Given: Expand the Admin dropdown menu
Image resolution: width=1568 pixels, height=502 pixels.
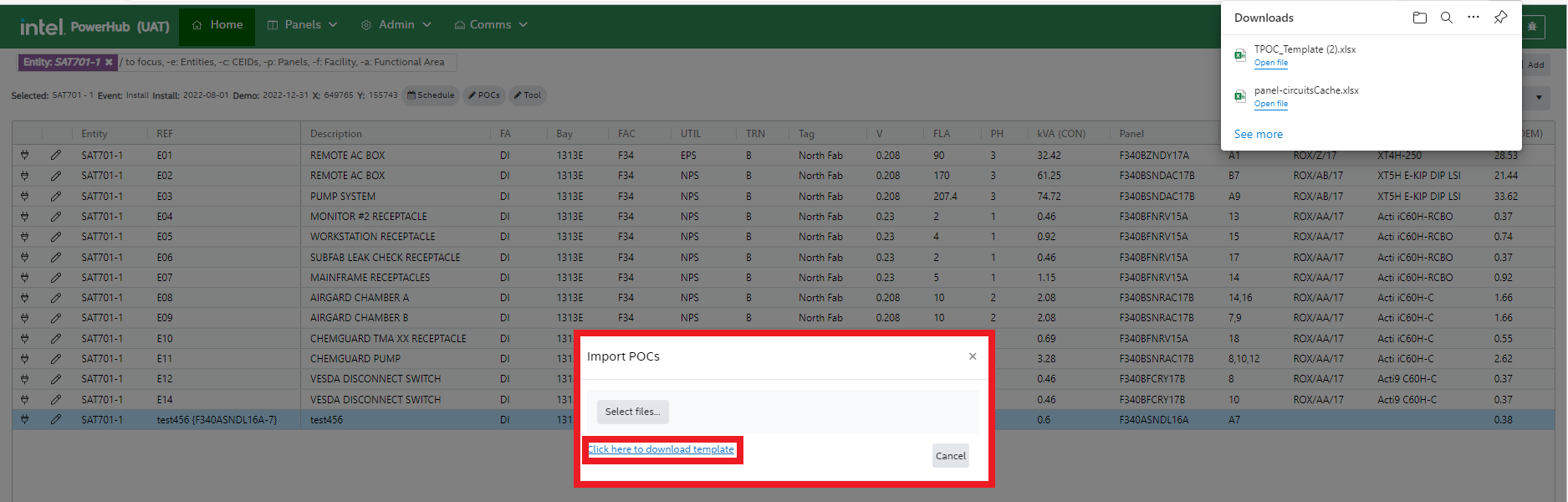Looking at the screenshot, I should pos(396,25).
